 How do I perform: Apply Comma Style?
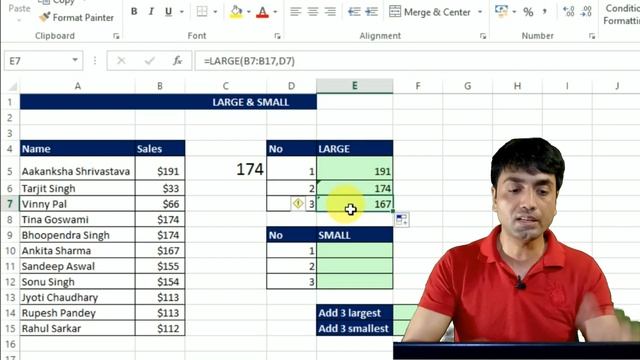pyautogui.click(x=544, y=12)
